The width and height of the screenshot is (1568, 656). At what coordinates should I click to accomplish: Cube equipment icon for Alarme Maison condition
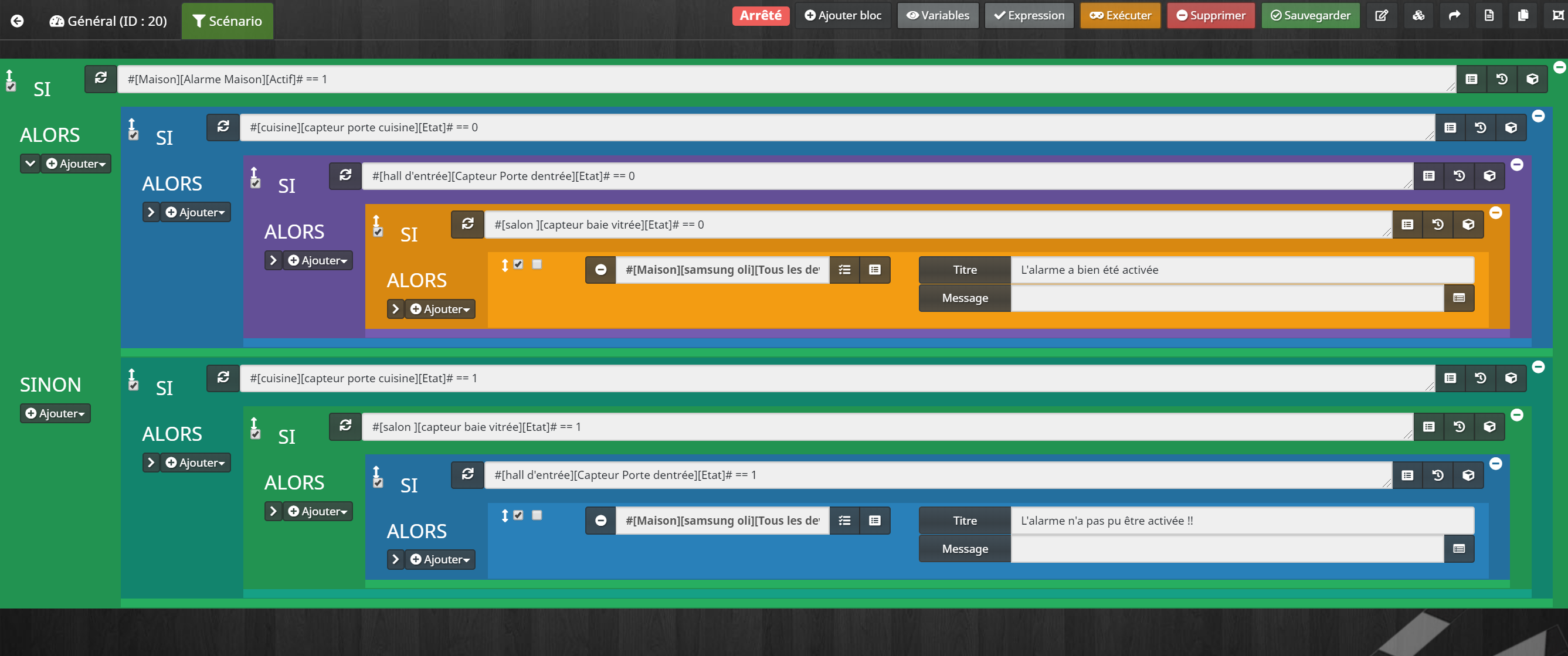coord(1532,79)
